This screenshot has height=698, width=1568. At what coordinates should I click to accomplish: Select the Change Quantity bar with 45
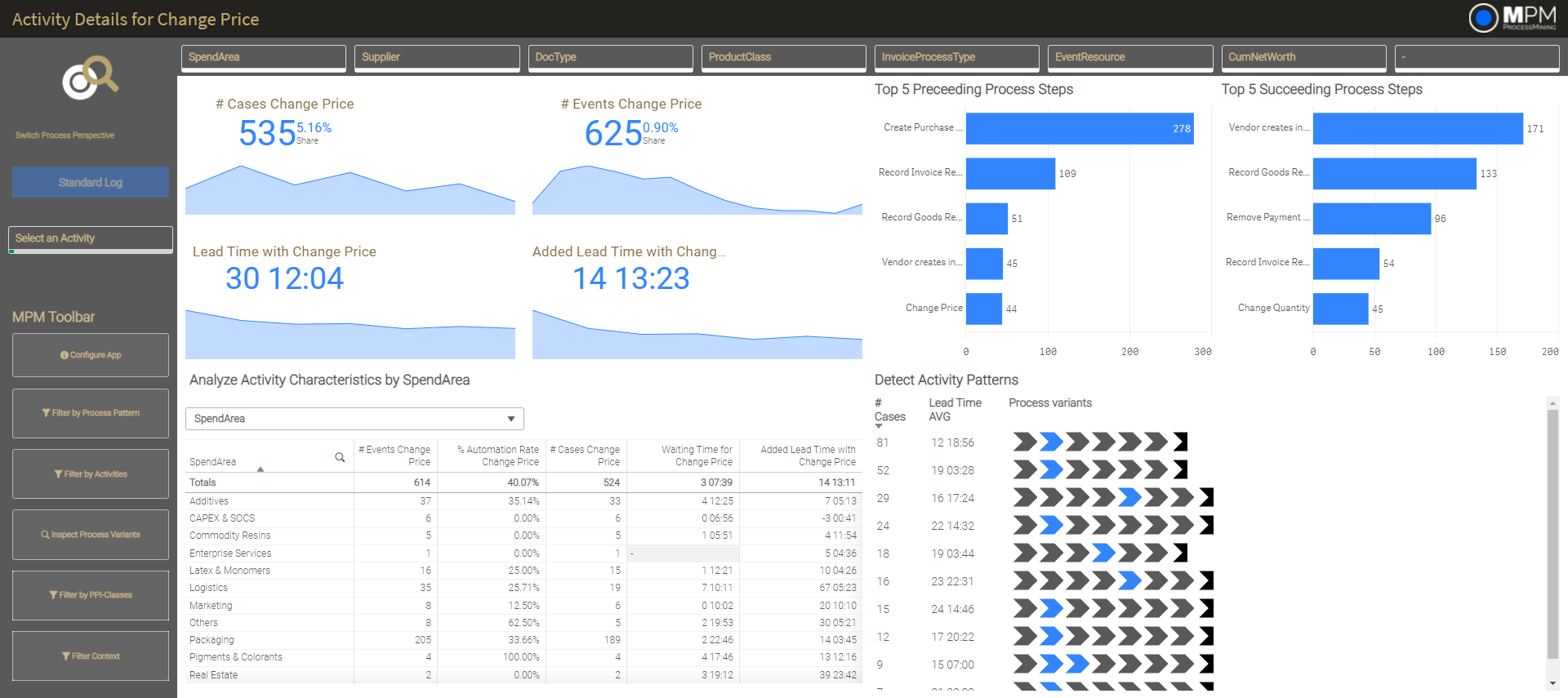click(1341, 309)
